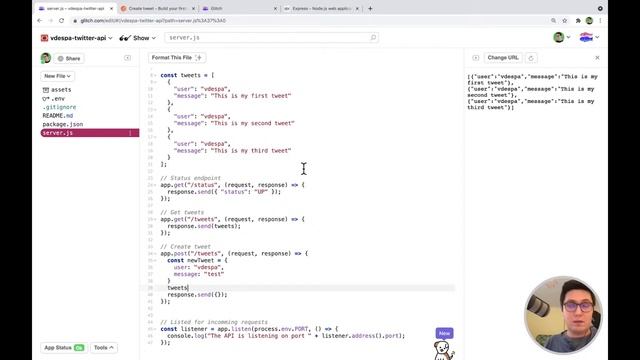640x360 pixels.
Task: Click the Glitch dog mascot icon
Action: point(443,350)
